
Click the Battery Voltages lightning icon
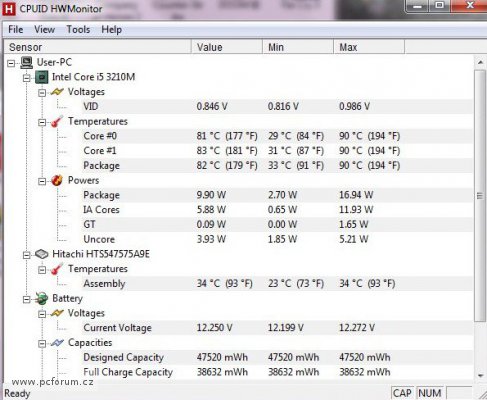[x=57, y=313]
